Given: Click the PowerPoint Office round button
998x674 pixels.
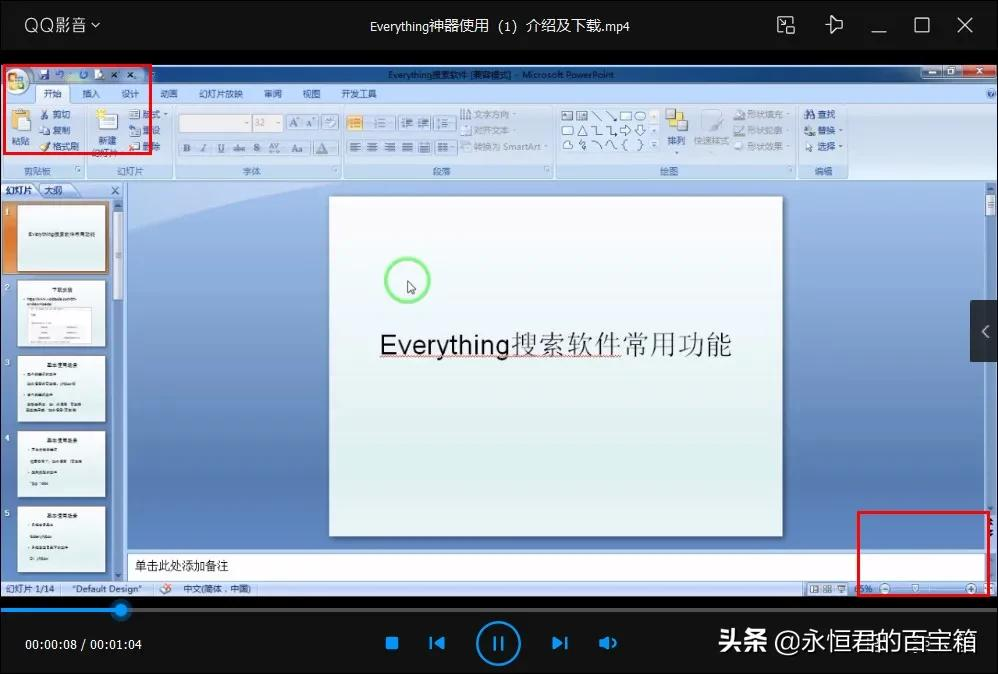Looking at the screenshot, I should tap(17, 81).
